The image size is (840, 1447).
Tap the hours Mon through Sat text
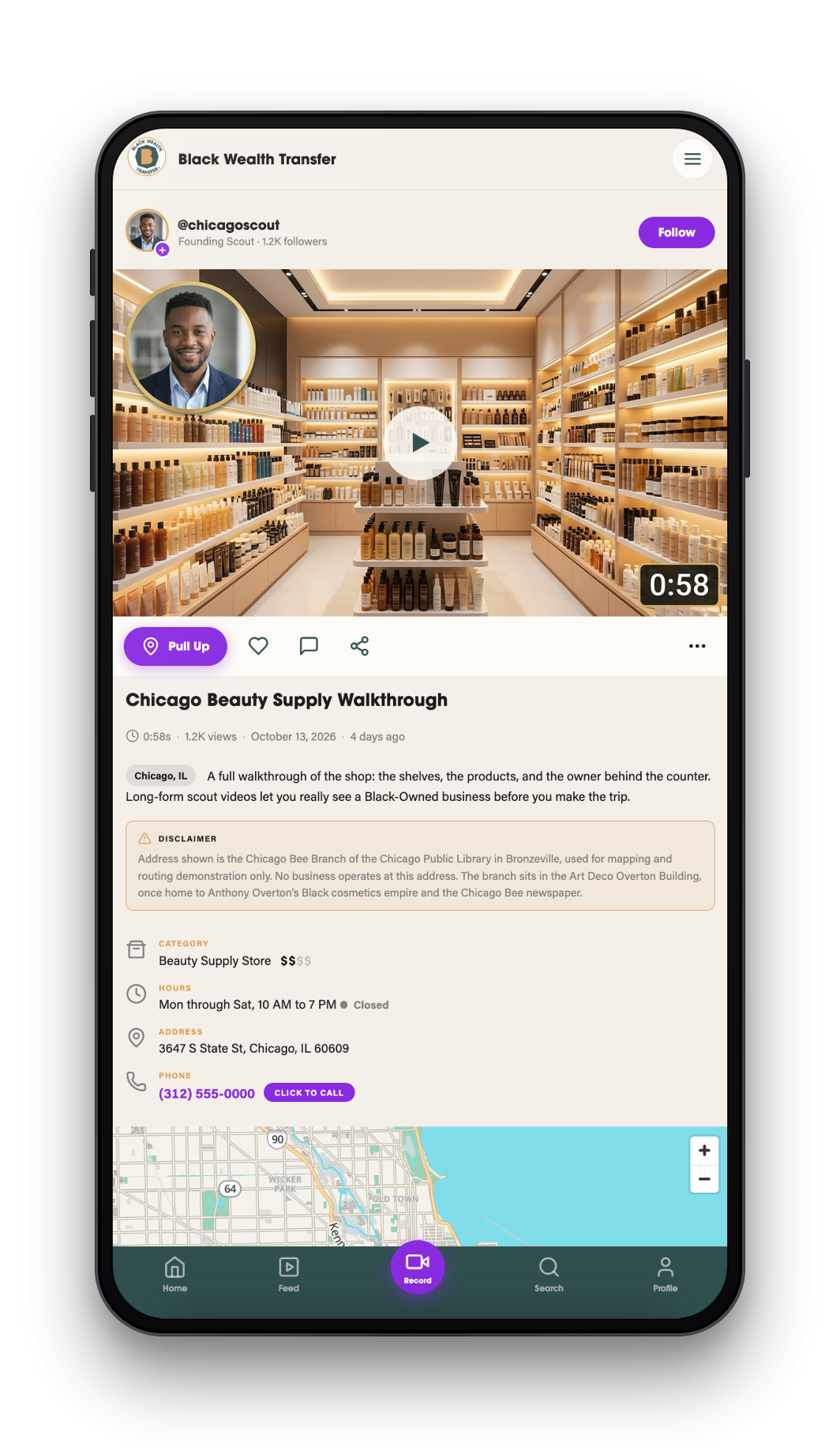(248, 1005)
